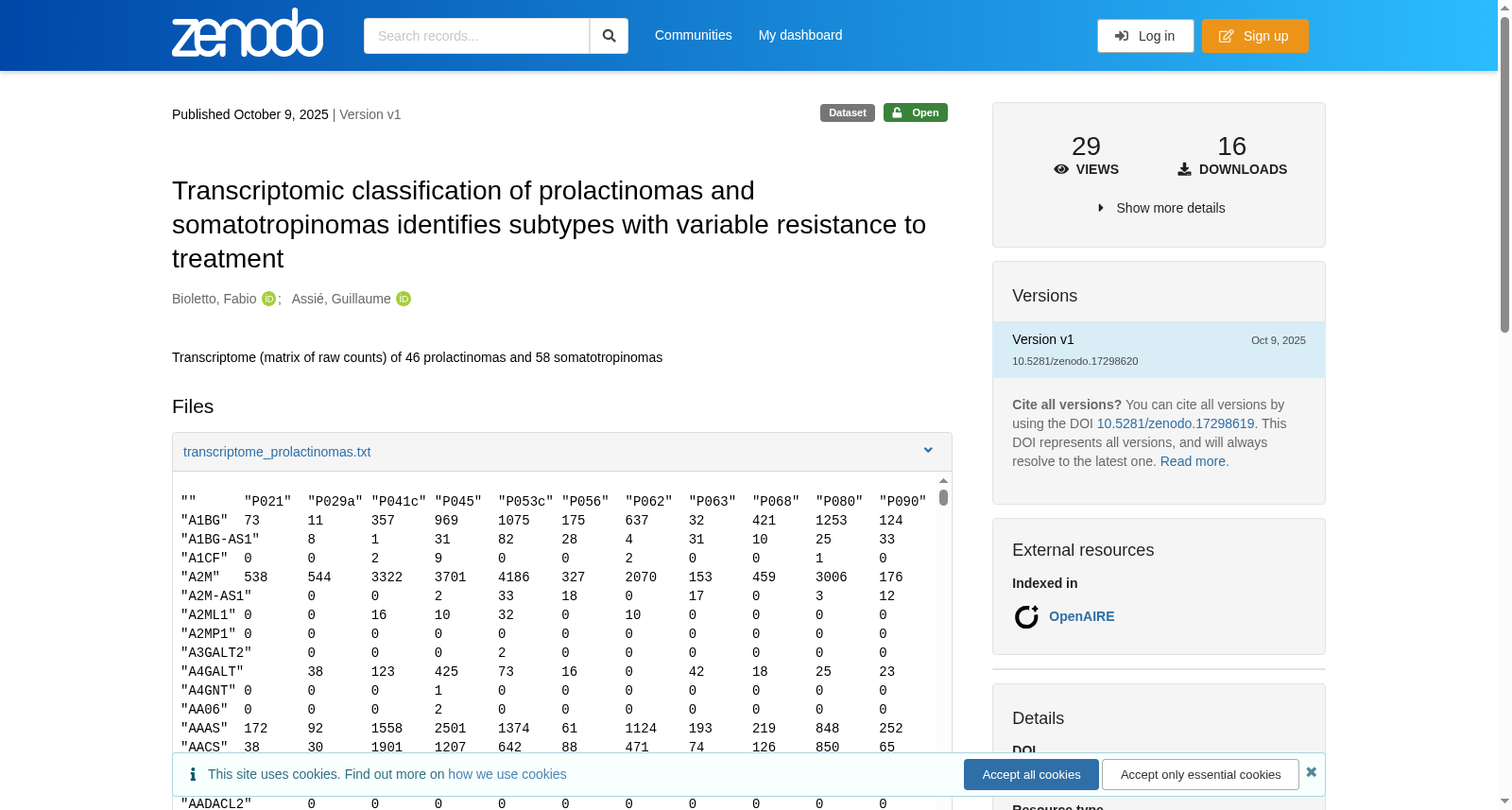Click the cookie banner info icon
The width and height of the screenshot is (1512, 810).
[193, 774]
